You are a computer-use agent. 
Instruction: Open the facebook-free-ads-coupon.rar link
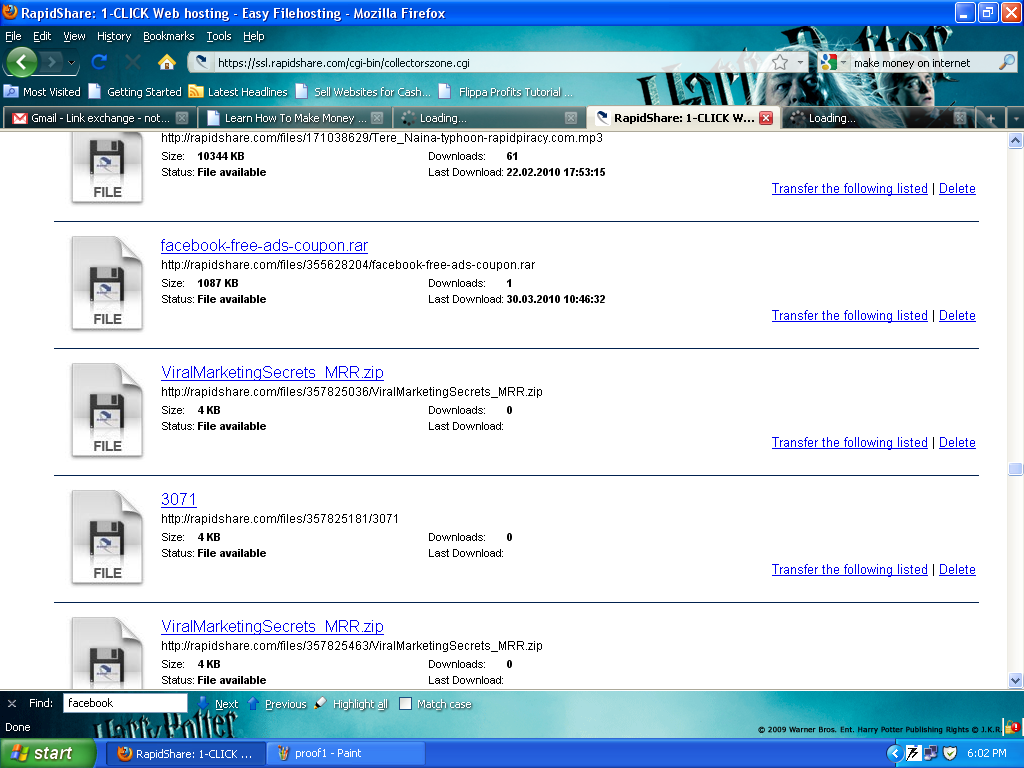[264, 246]
